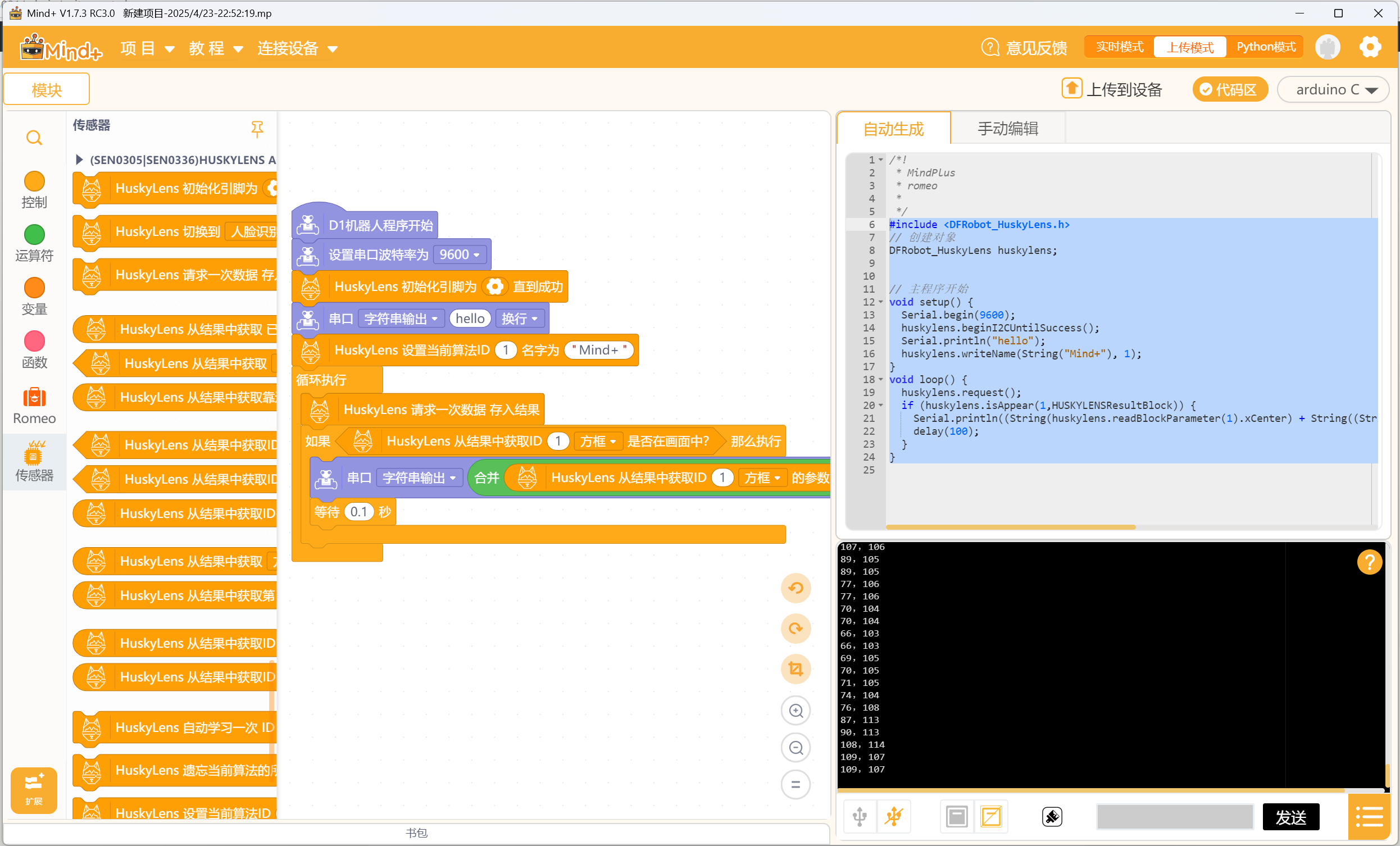This screenshot has height=846, width=1400.
Task: Open the 连接设备 connect device menu
Action: 297,48
